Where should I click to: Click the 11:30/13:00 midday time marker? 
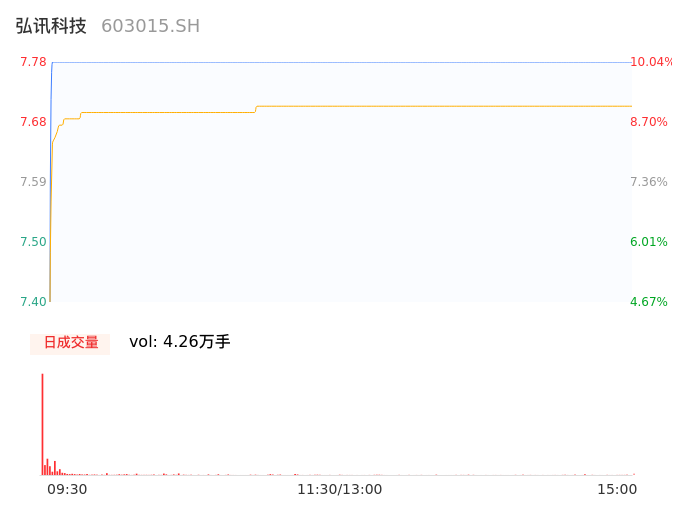pyautogui.click(x=339, y=489)
